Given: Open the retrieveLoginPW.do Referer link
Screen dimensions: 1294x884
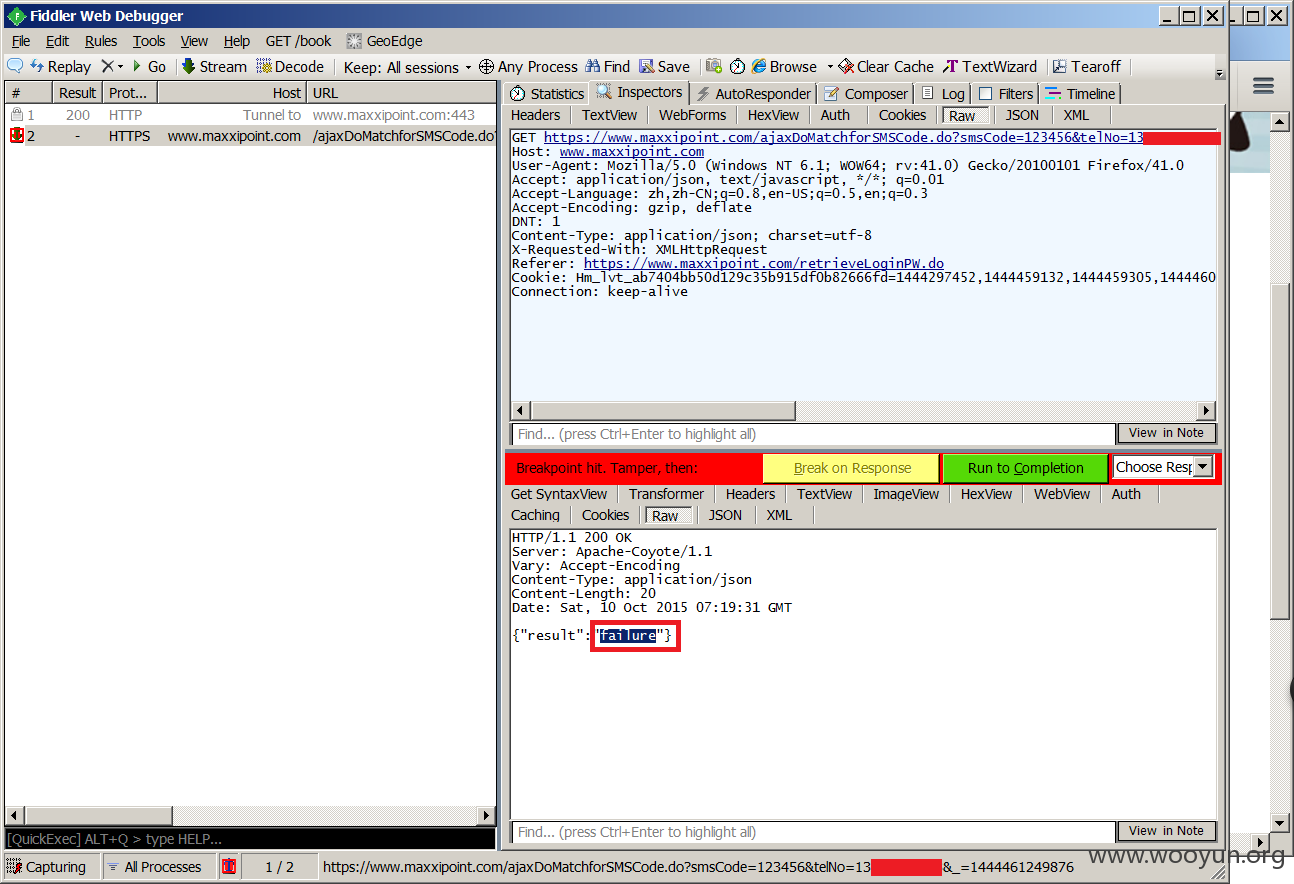Looking at the screenshot, I should point(764,264).
